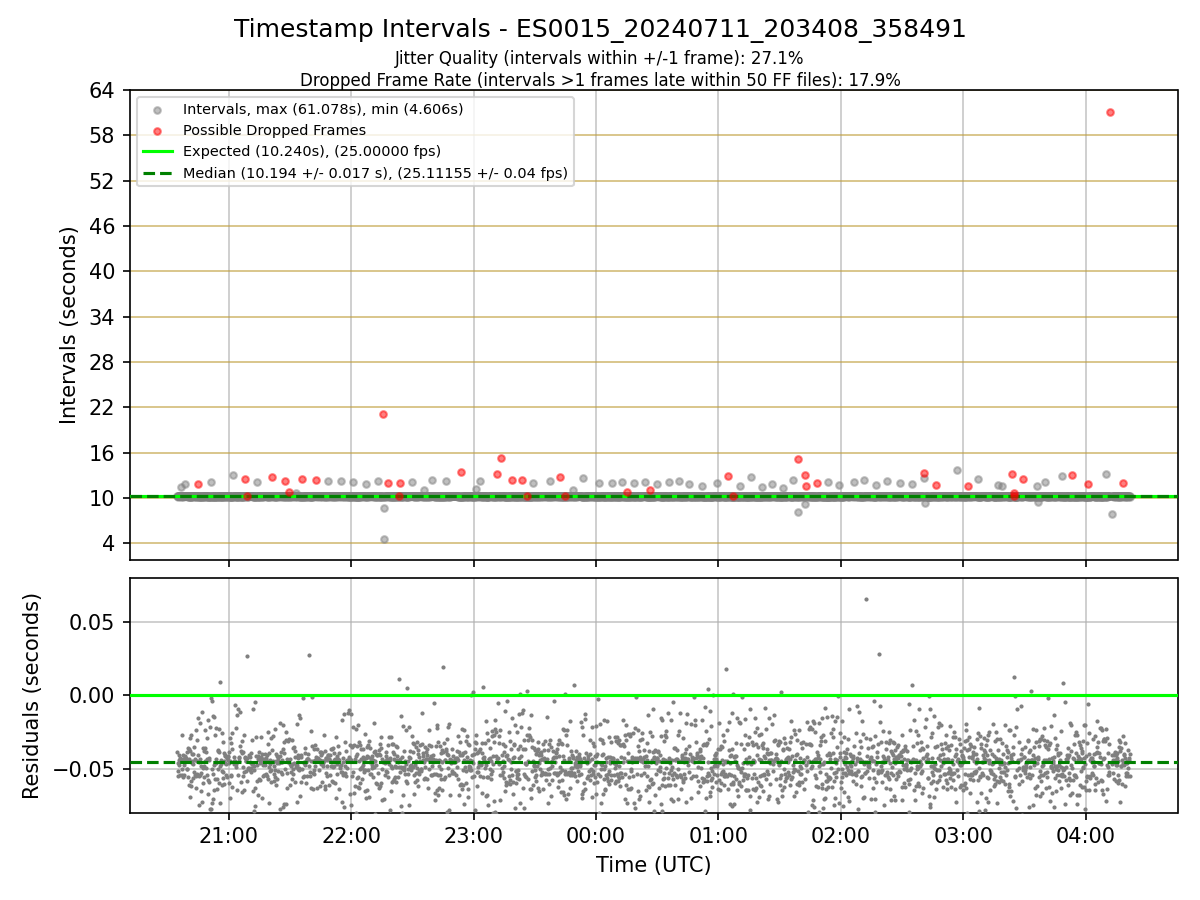Click the Intervals (seconds) axis label
Image resolution: width=1200 pixels, height=900 pixels.
click(68, 325)
